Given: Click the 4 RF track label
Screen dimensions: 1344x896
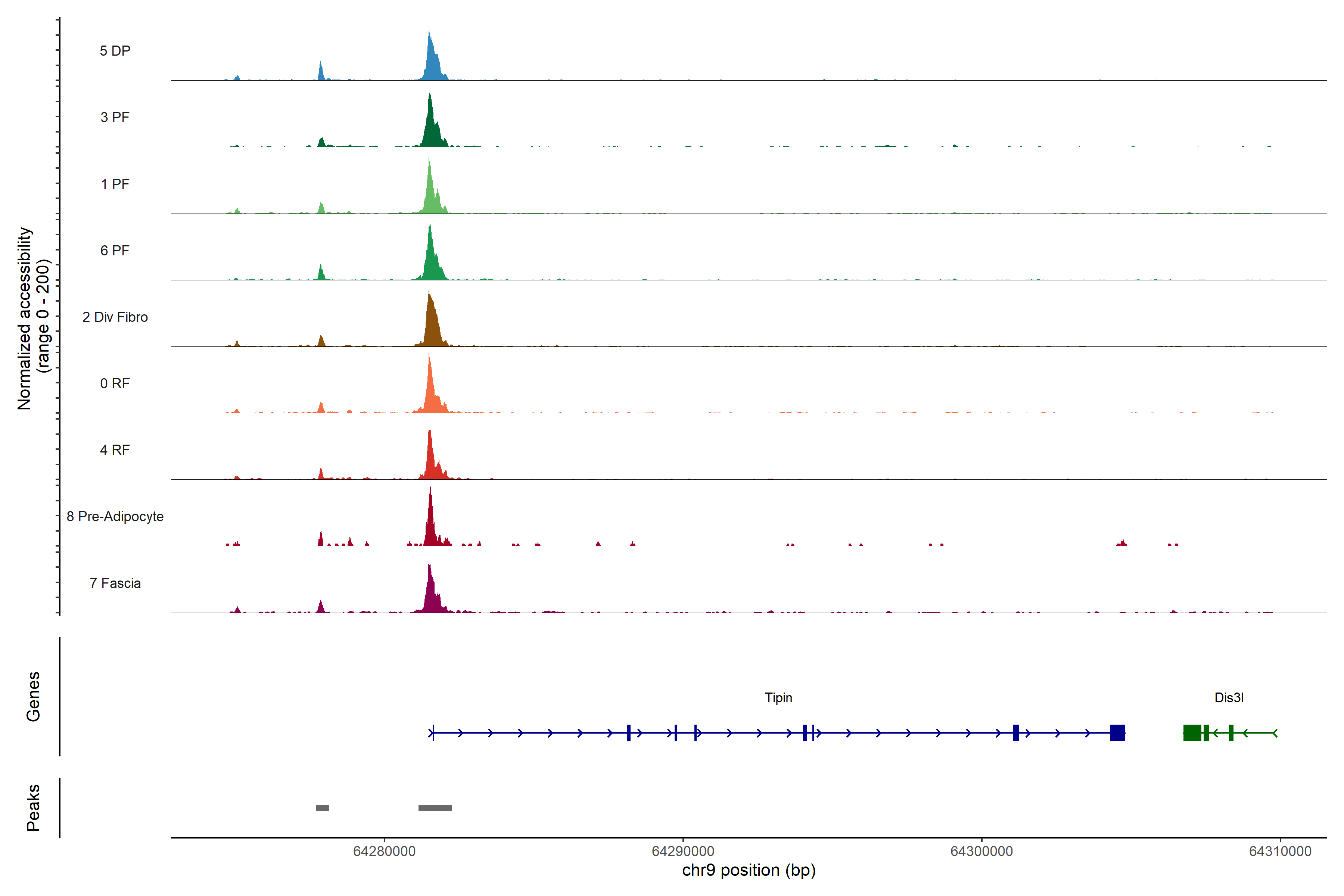Looking at the screenshot, I should [x=115, y=450].
